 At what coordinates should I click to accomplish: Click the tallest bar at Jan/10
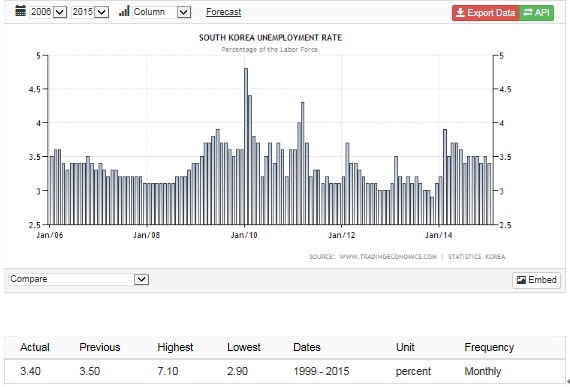coord(246,146)
